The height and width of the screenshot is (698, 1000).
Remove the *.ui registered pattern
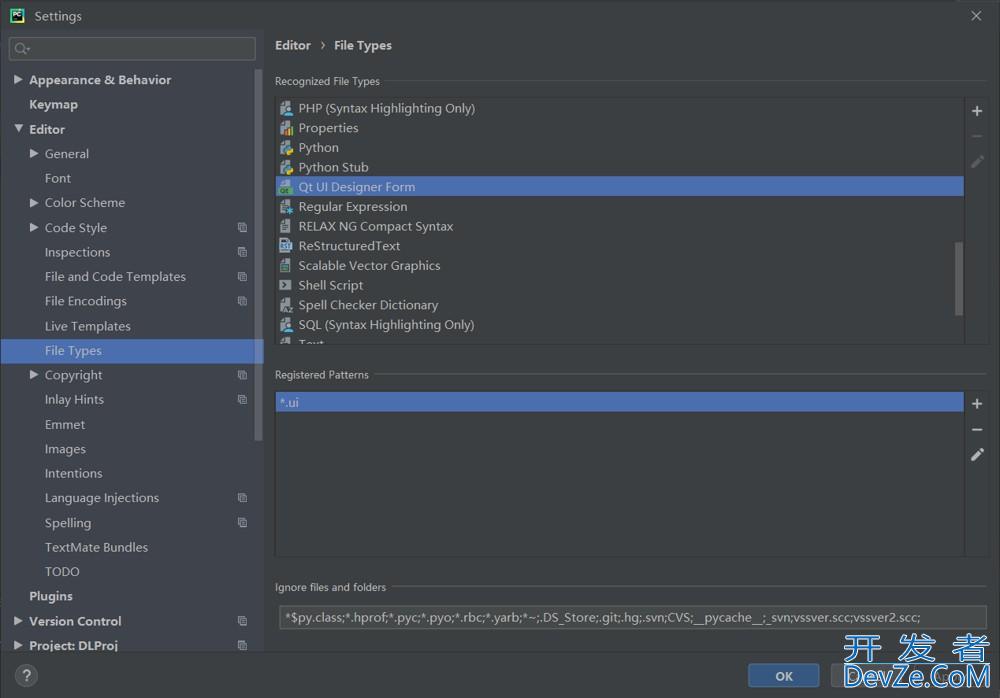(976, 429)
